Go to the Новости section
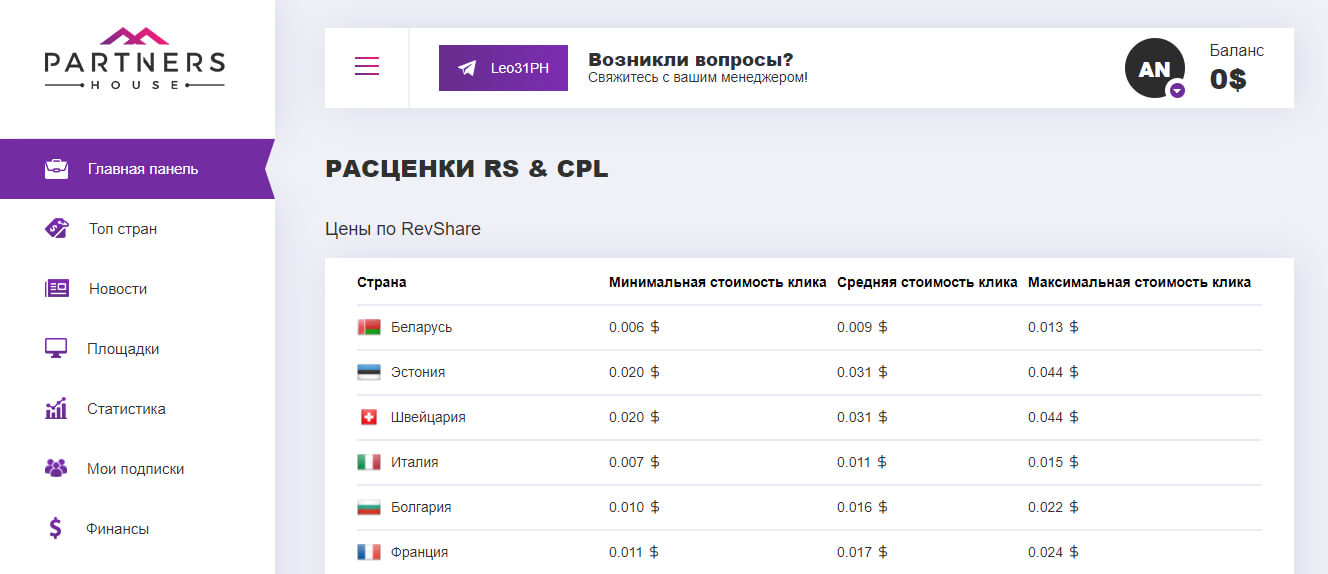1328x574 pixels. [118, 289]
